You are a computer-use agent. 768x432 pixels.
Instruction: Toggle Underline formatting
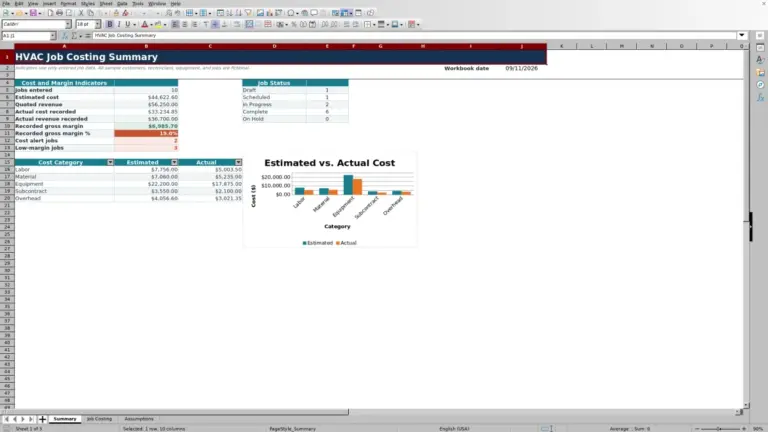(128, 24)
